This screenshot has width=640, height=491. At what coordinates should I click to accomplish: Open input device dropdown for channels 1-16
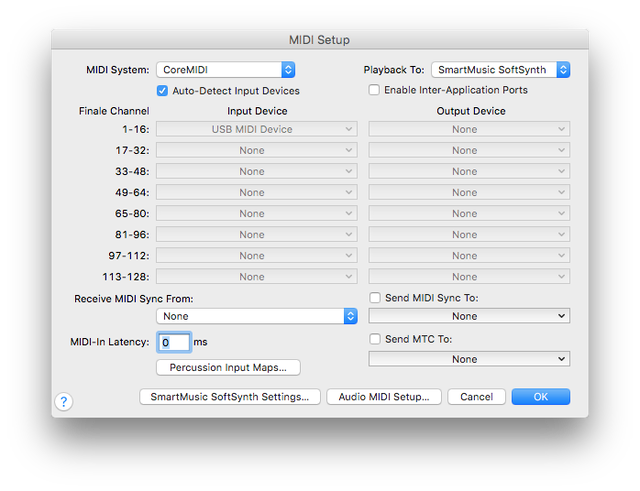(257, 129)
